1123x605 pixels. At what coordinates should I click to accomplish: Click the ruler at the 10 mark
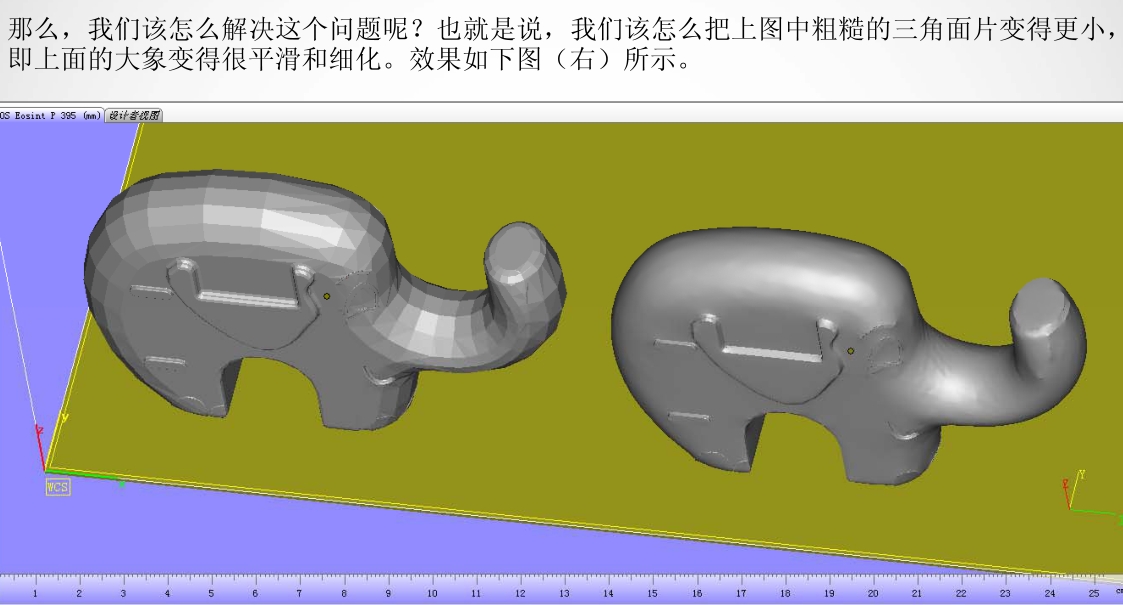[x=432, y=593]
